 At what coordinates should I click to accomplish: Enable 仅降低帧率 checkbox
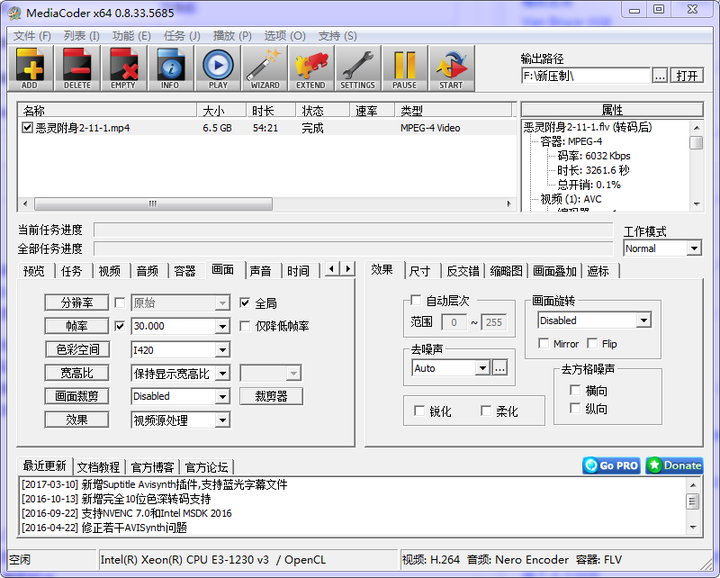coord(245,326)
